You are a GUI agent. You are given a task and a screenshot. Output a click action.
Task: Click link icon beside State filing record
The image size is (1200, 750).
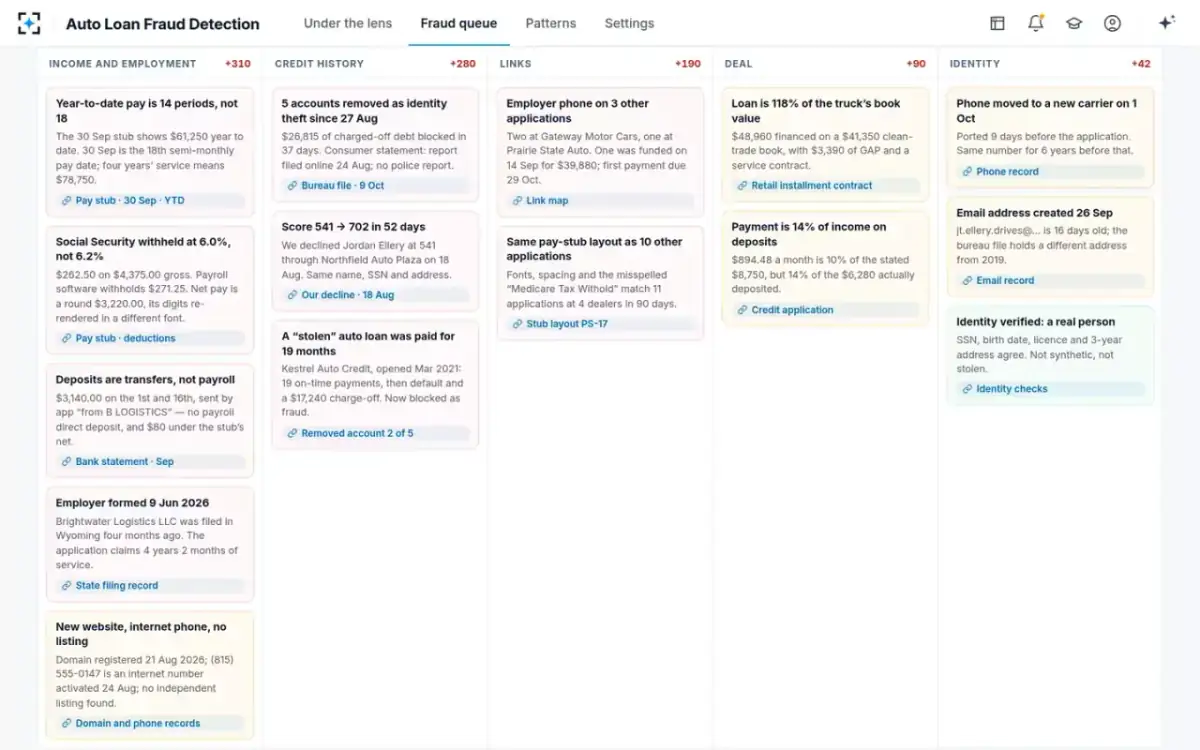pyautogui.click(x=66, y=586)
